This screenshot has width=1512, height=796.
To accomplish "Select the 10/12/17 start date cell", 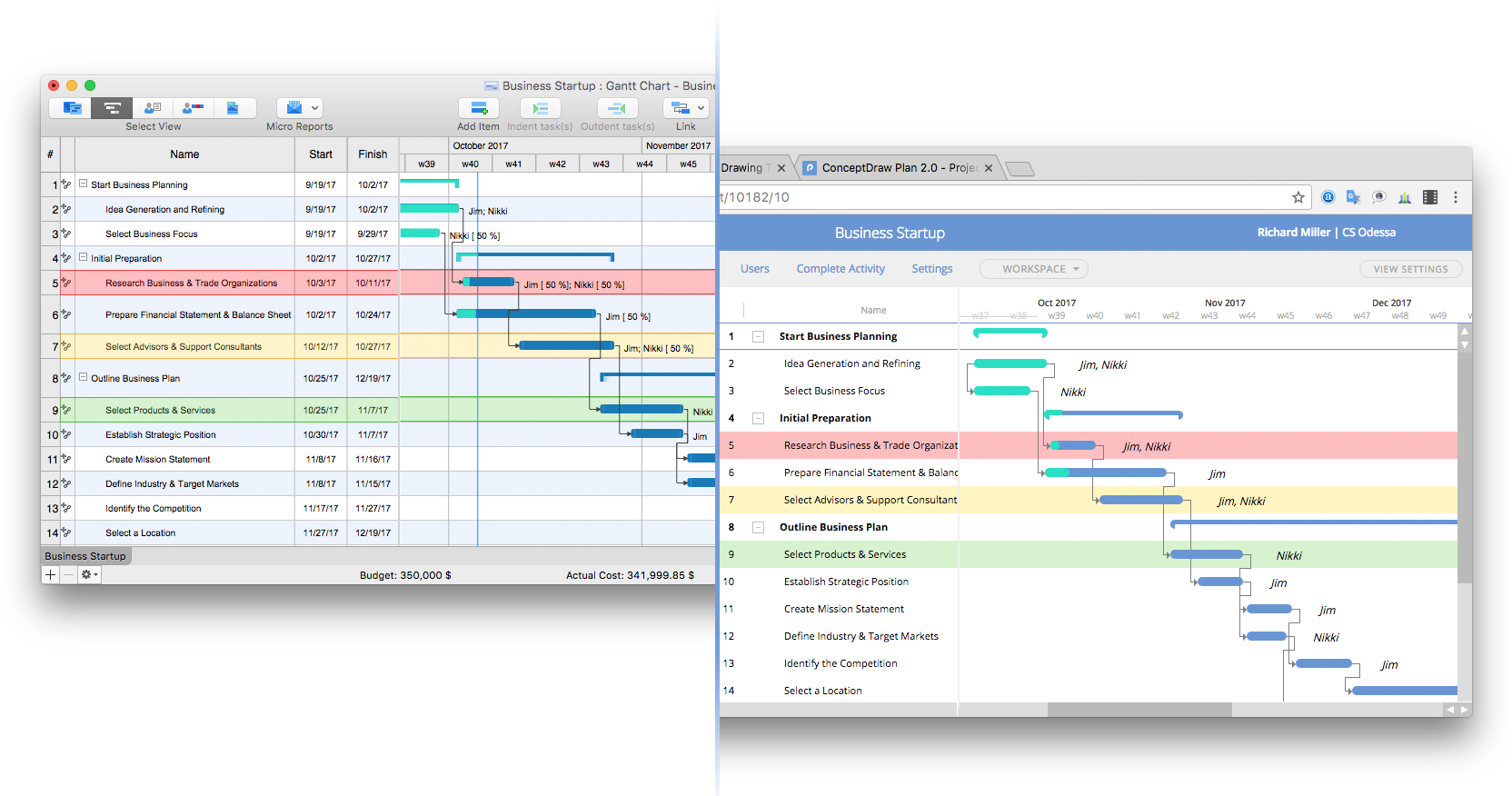I will [x=321, y=346].
